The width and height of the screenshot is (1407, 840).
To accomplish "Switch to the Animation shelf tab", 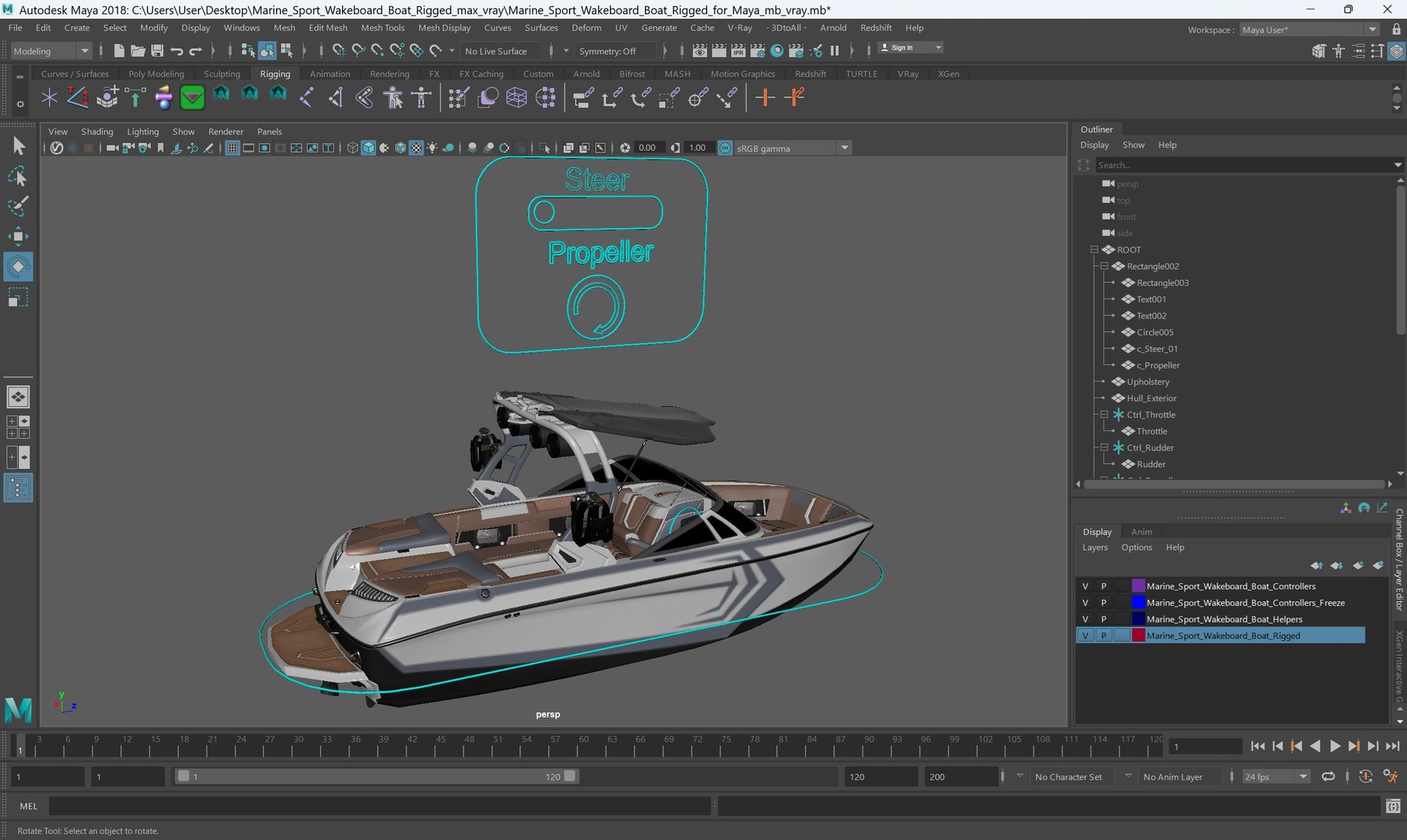I will (330, 74).
